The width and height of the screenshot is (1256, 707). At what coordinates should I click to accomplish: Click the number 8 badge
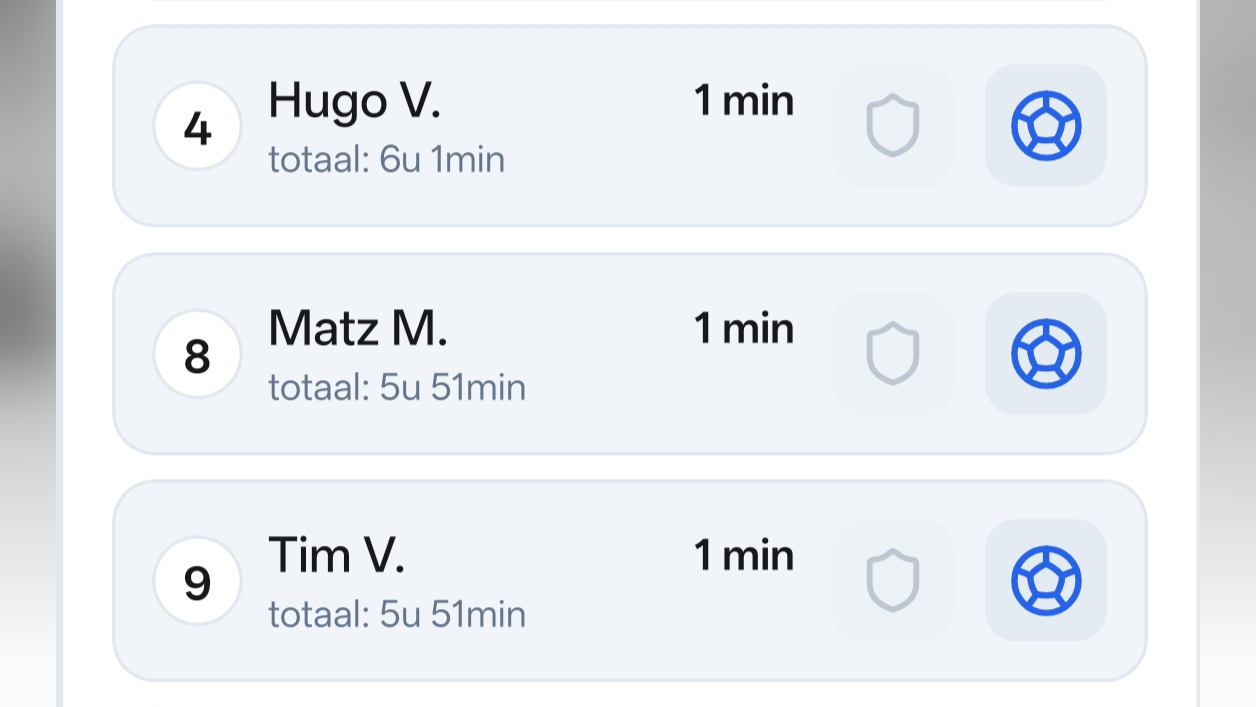pos(197,354)
